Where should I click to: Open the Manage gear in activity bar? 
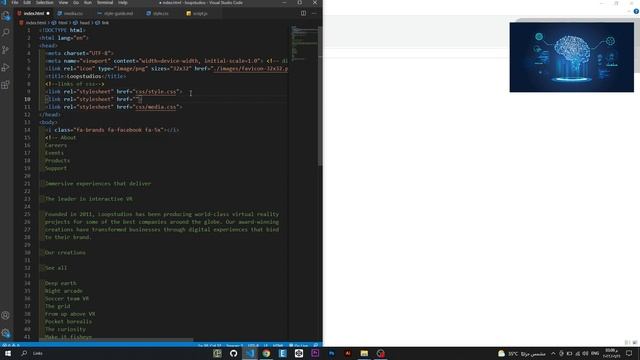(x=6, y=333)
